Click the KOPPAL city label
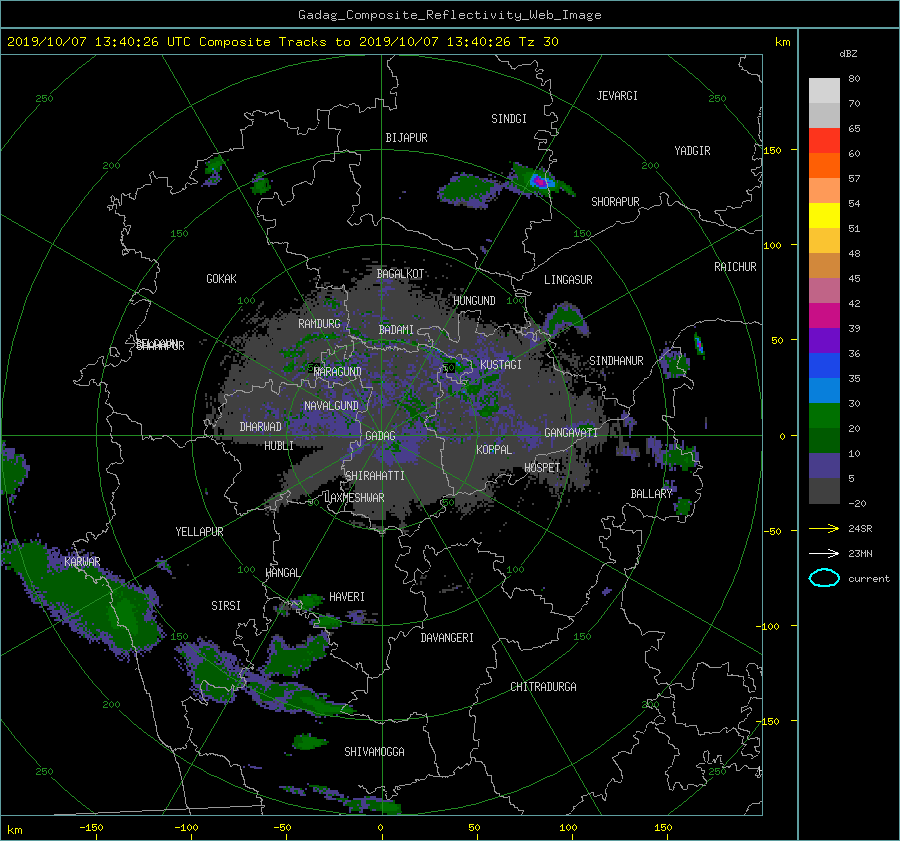The image size is (900, 841). click(x=494, y=450)
